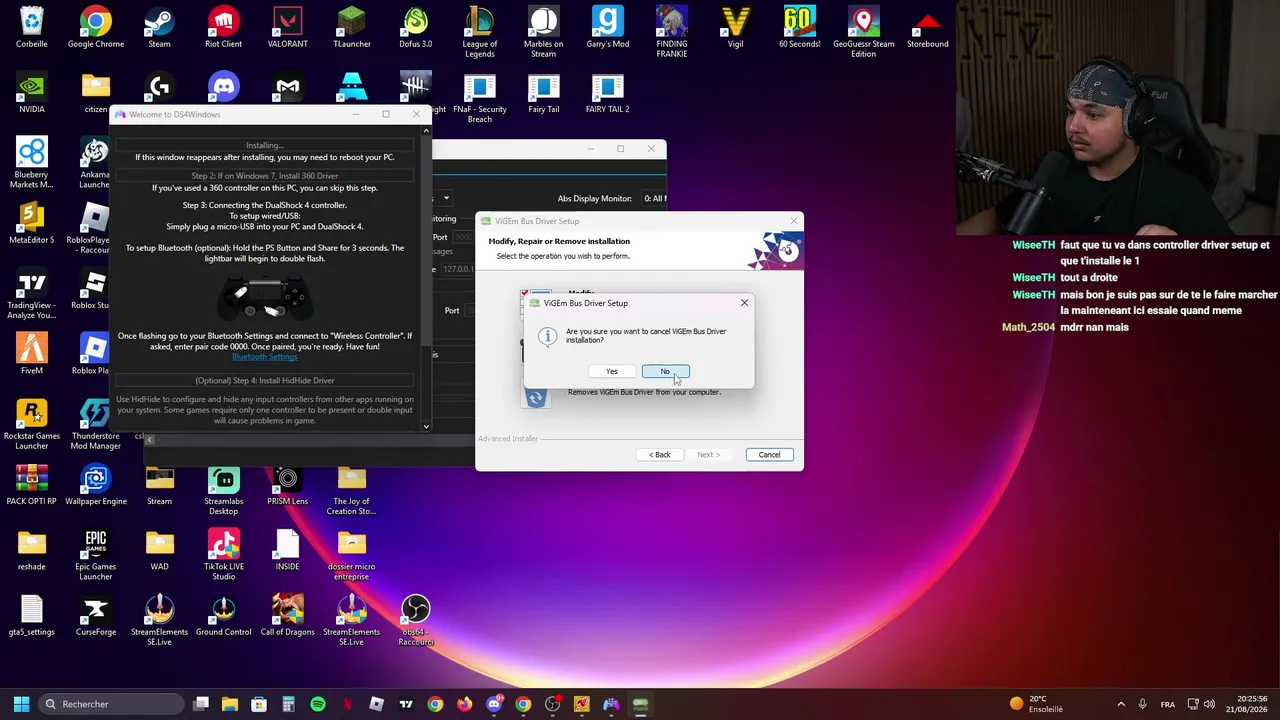Open the Marbles on Stream shortcut
Screen dimensions: 1280x720
click(543, 33)
